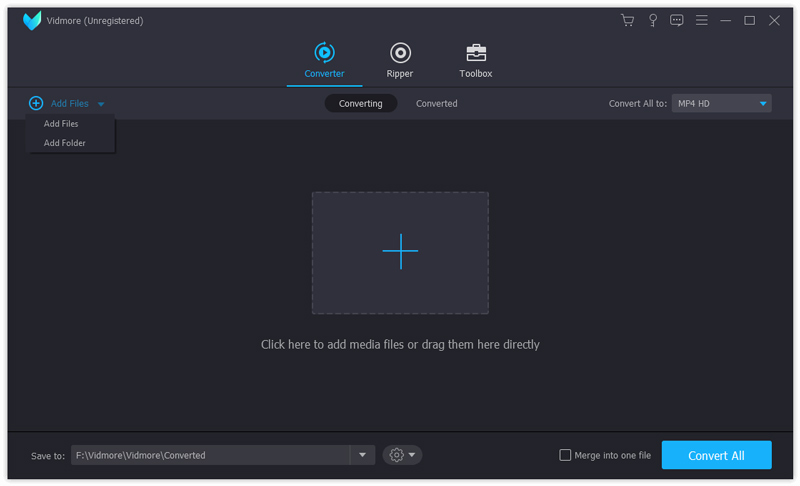Open the Toolbox module icon
This screenshot has width=800, height=486.
476,53
